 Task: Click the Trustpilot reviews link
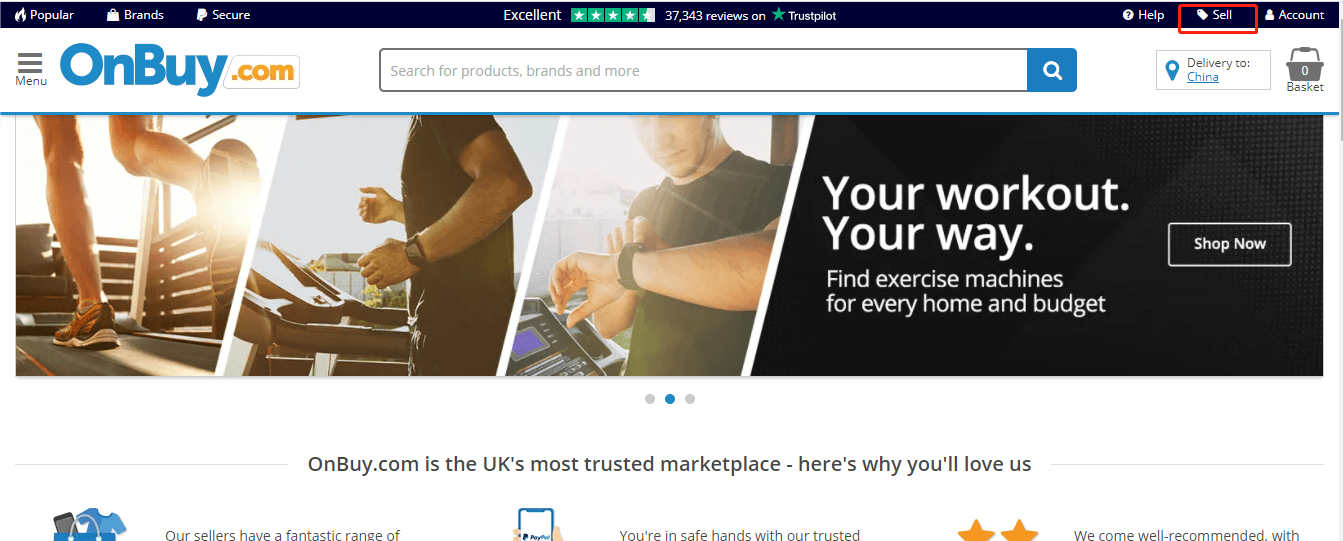(x=750, y=15)
